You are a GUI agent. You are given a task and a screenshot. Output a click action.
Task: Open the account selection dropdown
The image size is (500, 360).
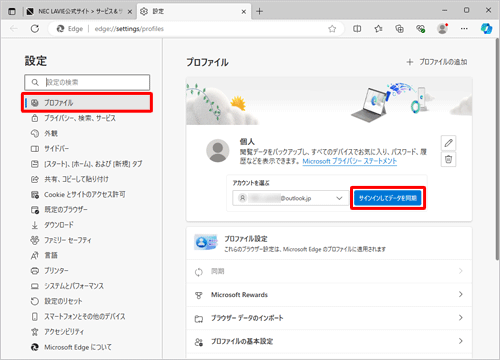click(290, 198)
